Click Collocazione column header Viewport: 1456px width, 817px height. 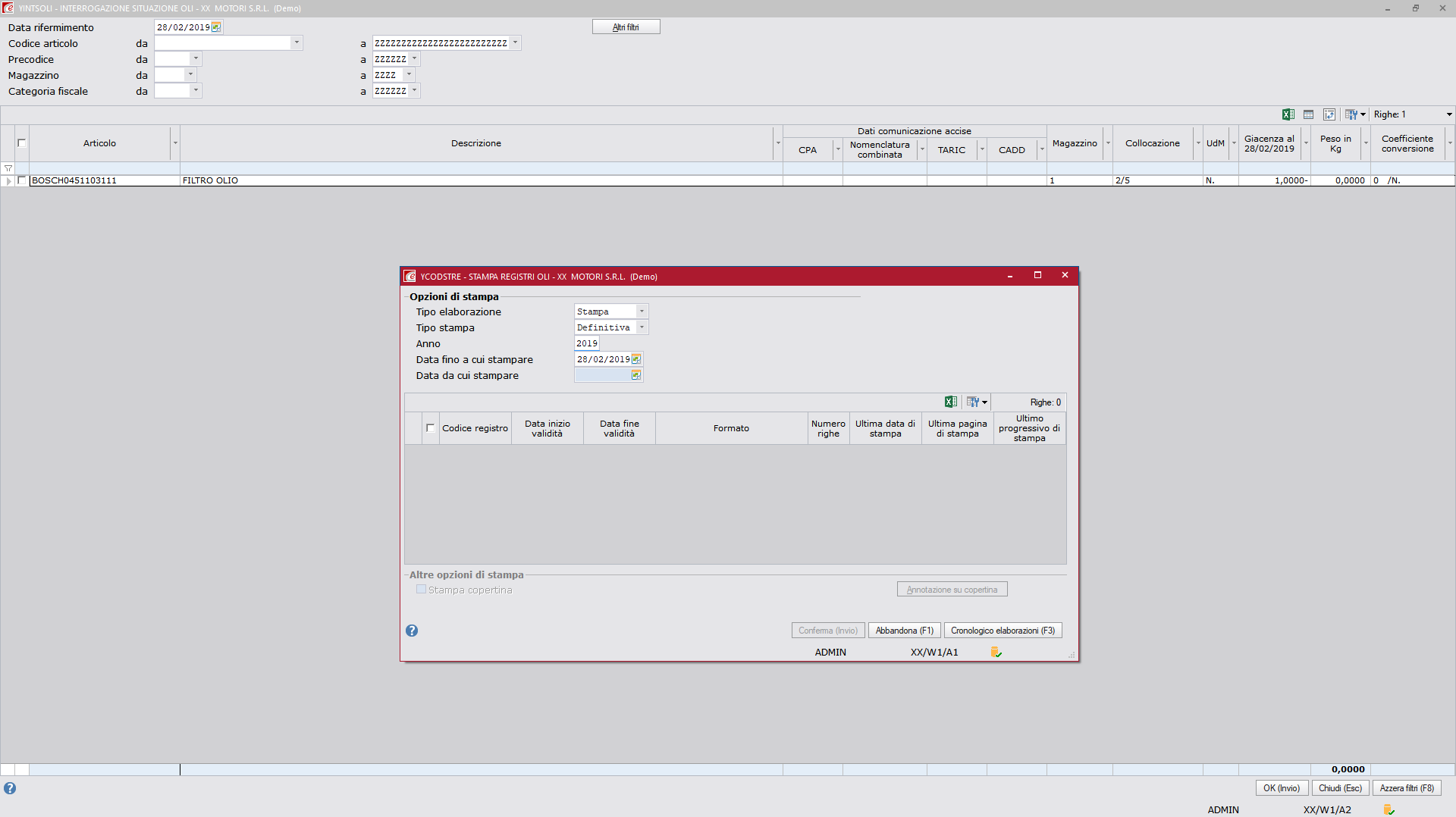click(1152, 143)
